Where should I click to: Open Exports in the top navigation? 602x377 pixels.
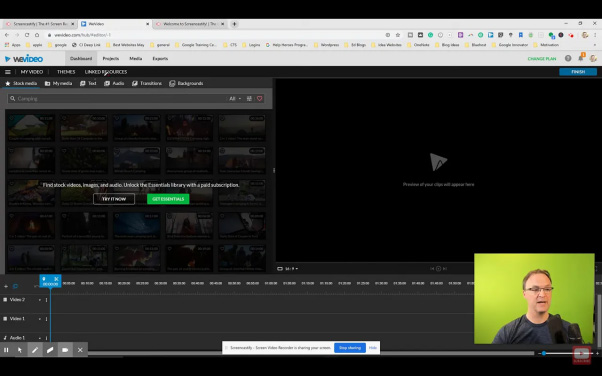[x=160, y=59]
